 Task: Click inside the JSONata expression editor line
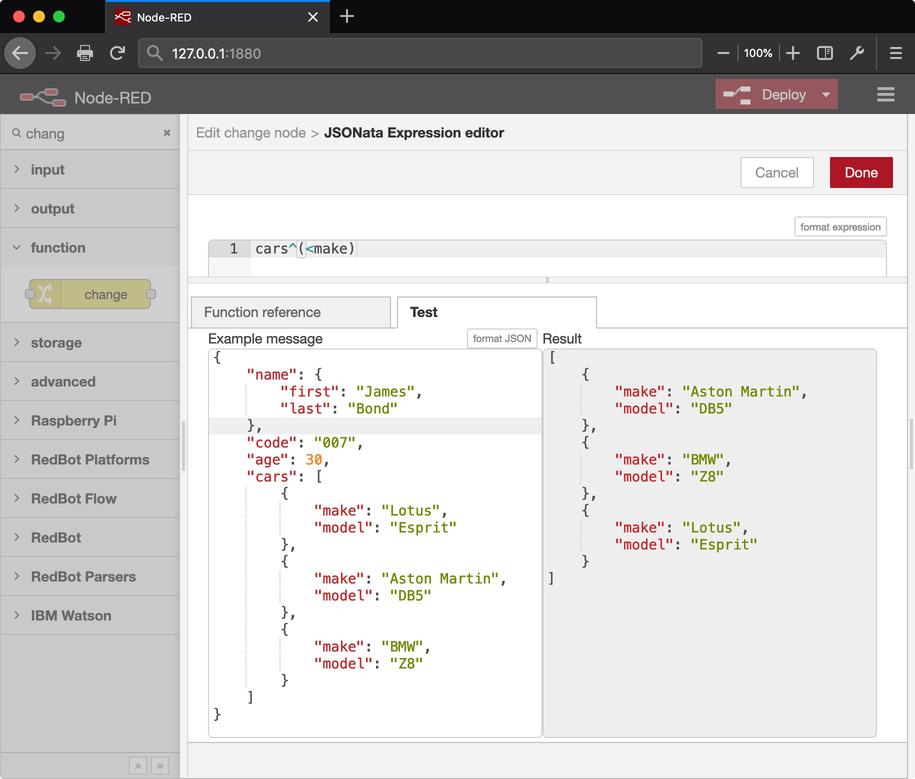click(566, 249)
